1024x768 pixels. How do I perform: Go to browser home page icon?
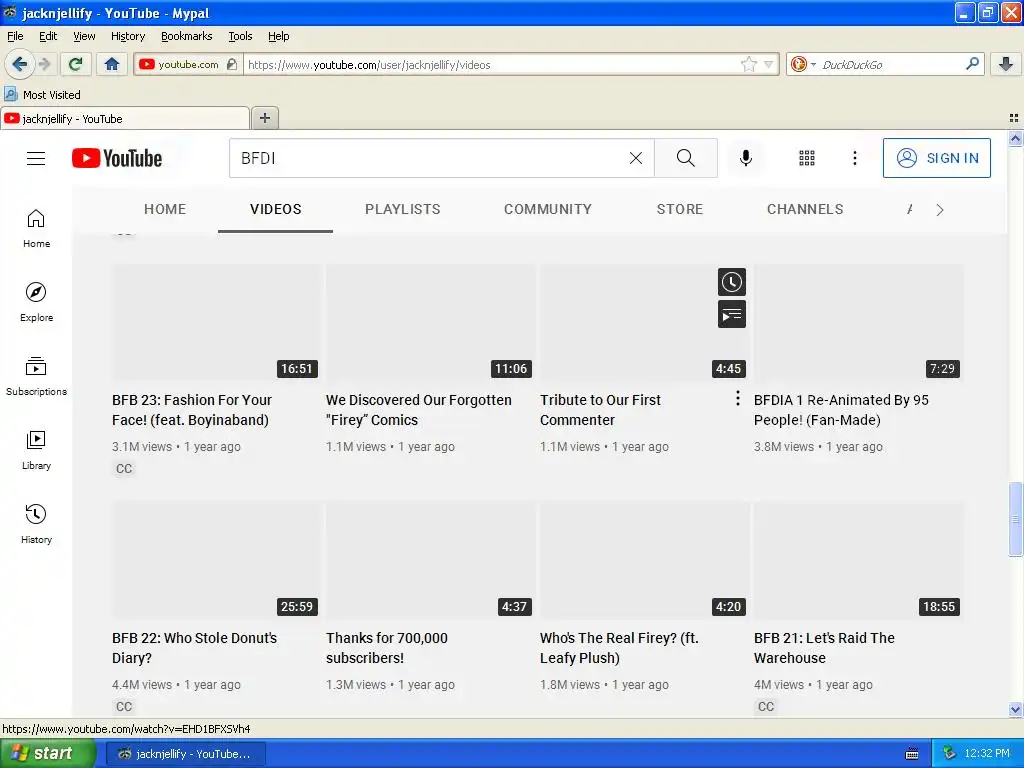(112, 64)
